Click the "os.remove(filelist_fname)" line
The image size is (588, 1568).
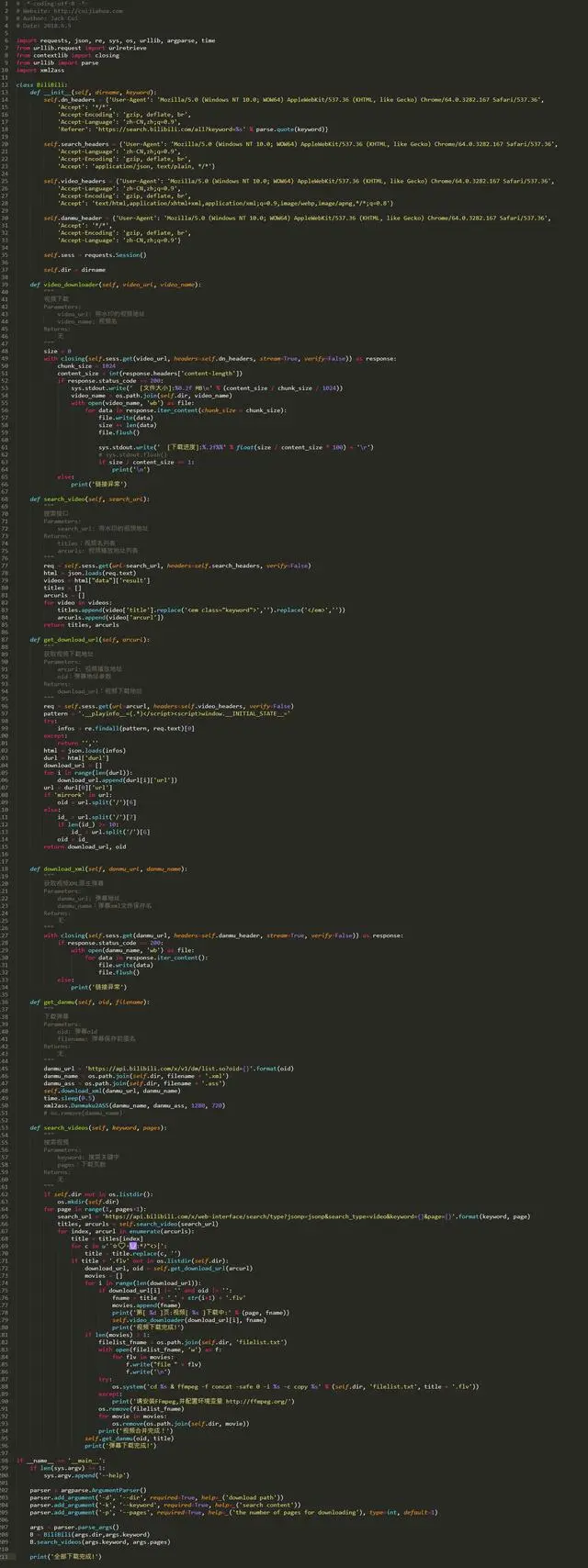point(142,1407)
